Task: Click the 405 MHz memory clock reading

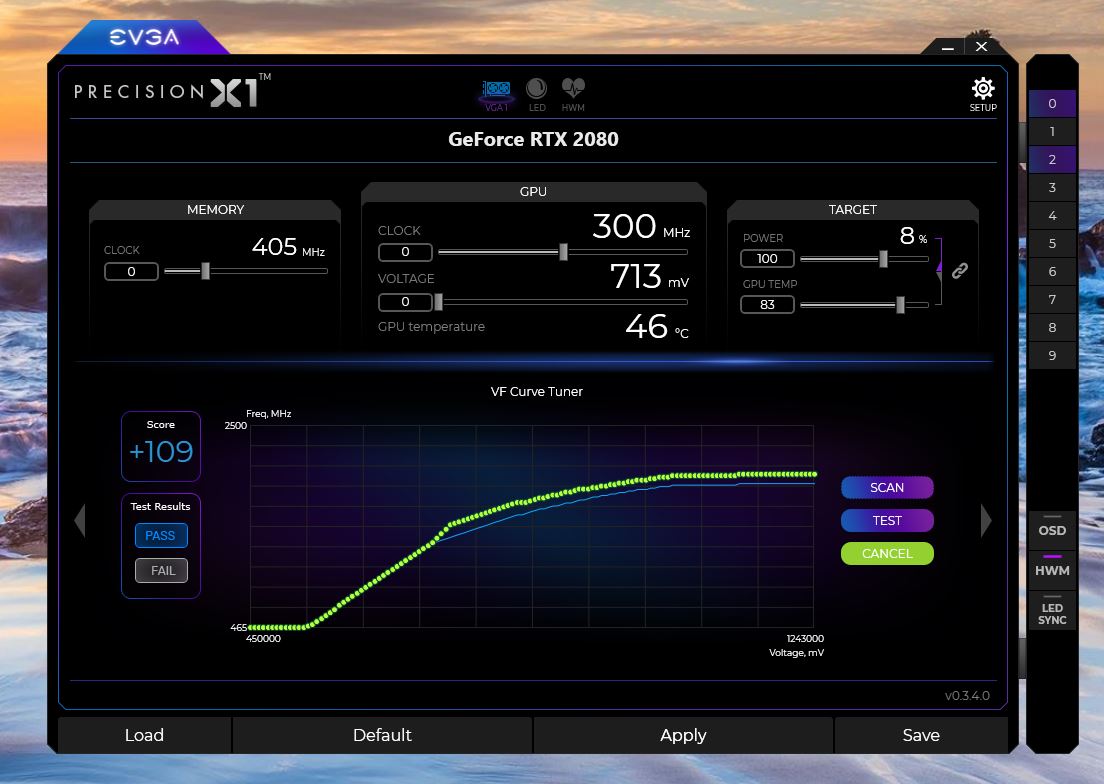Action: pos(288,247)
